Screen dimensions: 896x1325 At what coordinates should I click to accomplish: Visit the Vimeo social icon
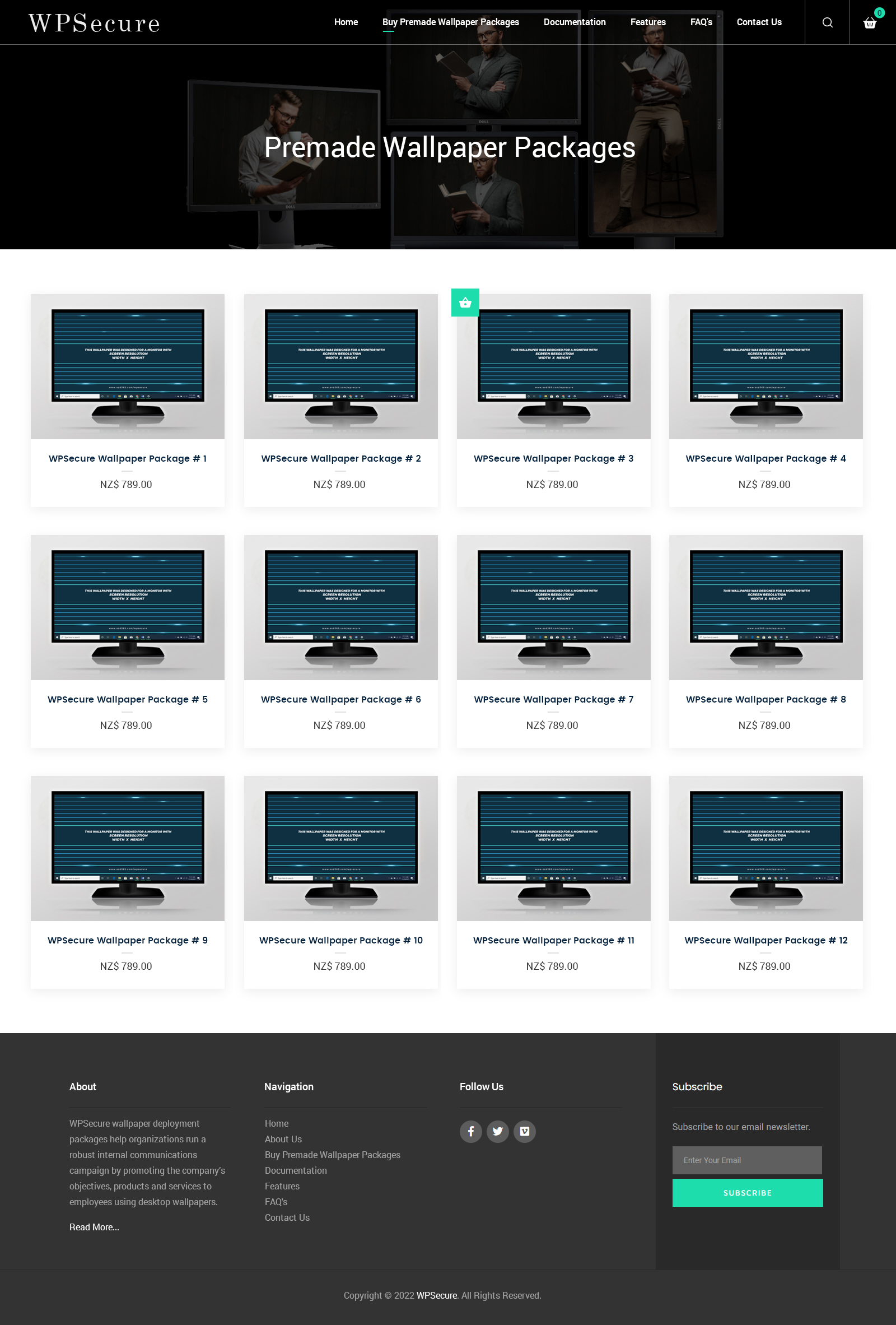point(524,1131)
